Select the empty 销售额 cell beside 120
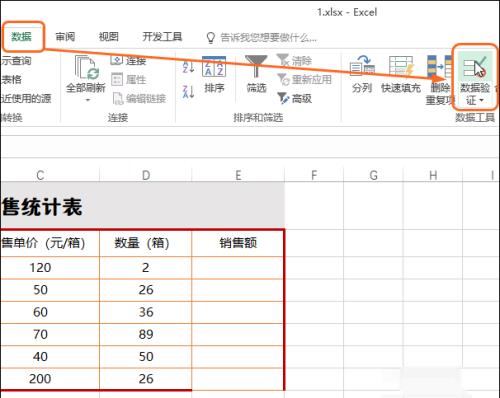Screen dimensions: 500x398 (238, 268)
